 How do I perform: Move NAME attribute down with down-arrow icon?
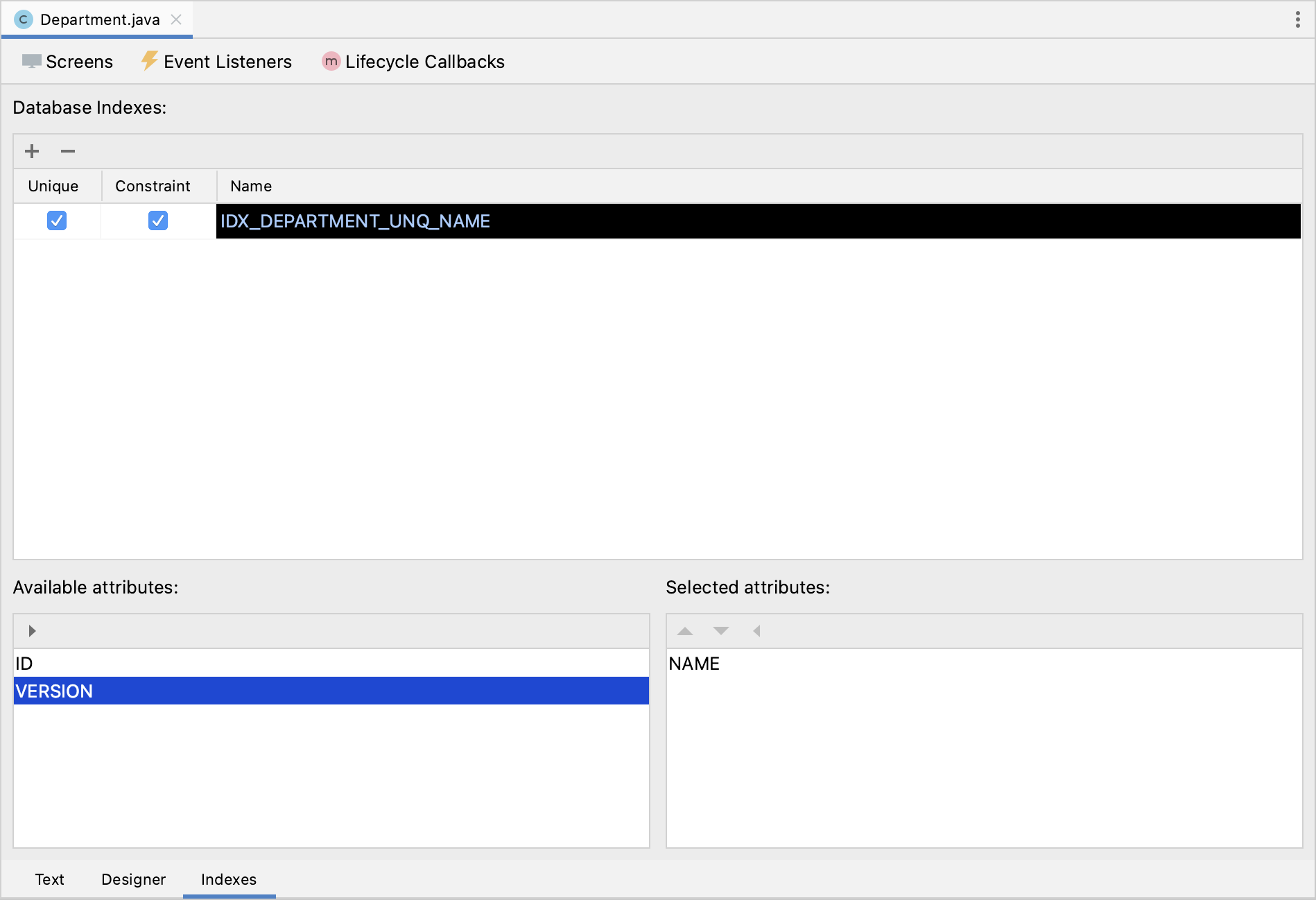(x=721, y=630)
